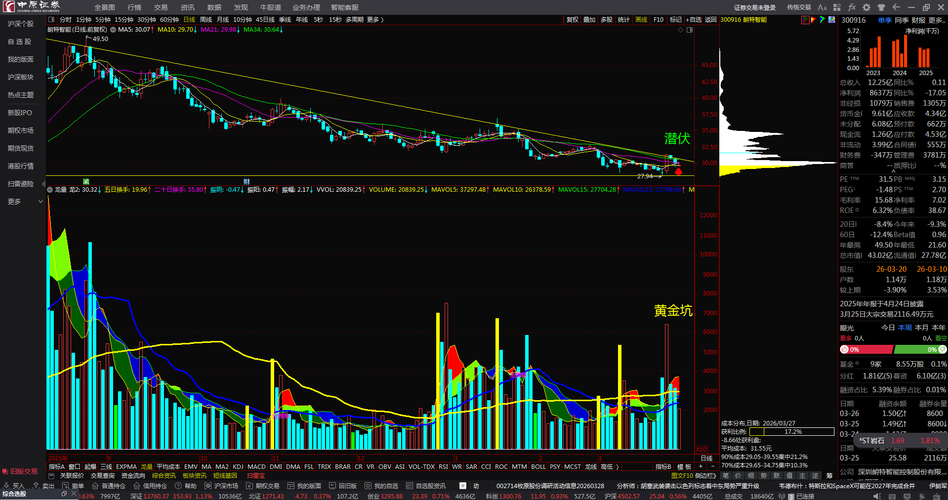Click the 我的版面 icon in bottom toolbar
The width and height of the screenshot is (948, 500).
tap(291, 486)
